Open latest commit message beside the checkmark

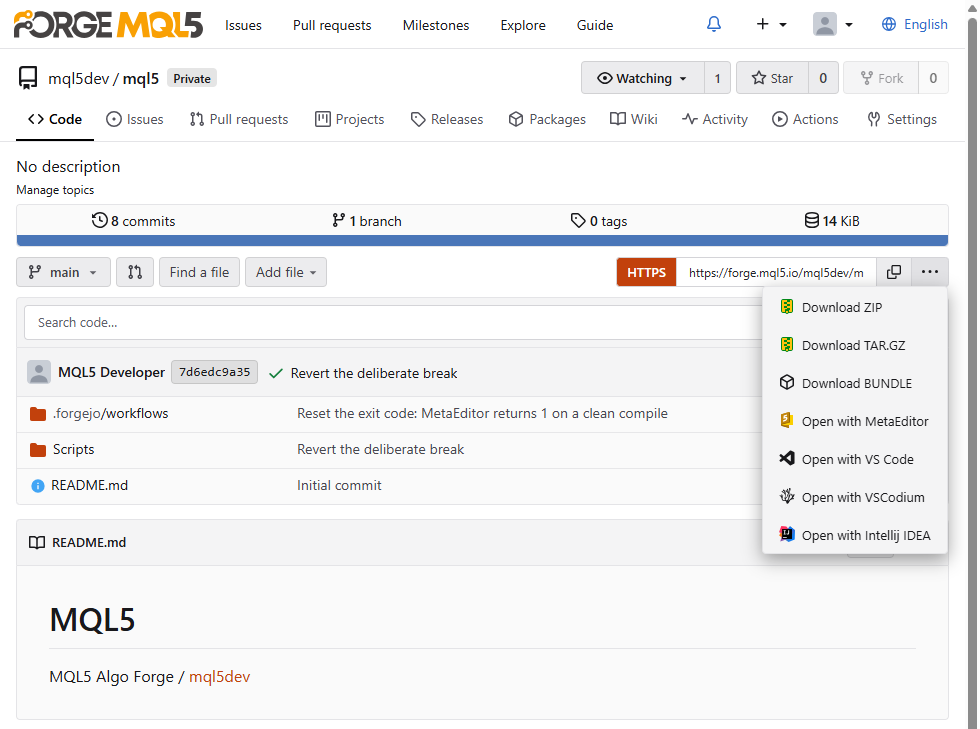374,373
